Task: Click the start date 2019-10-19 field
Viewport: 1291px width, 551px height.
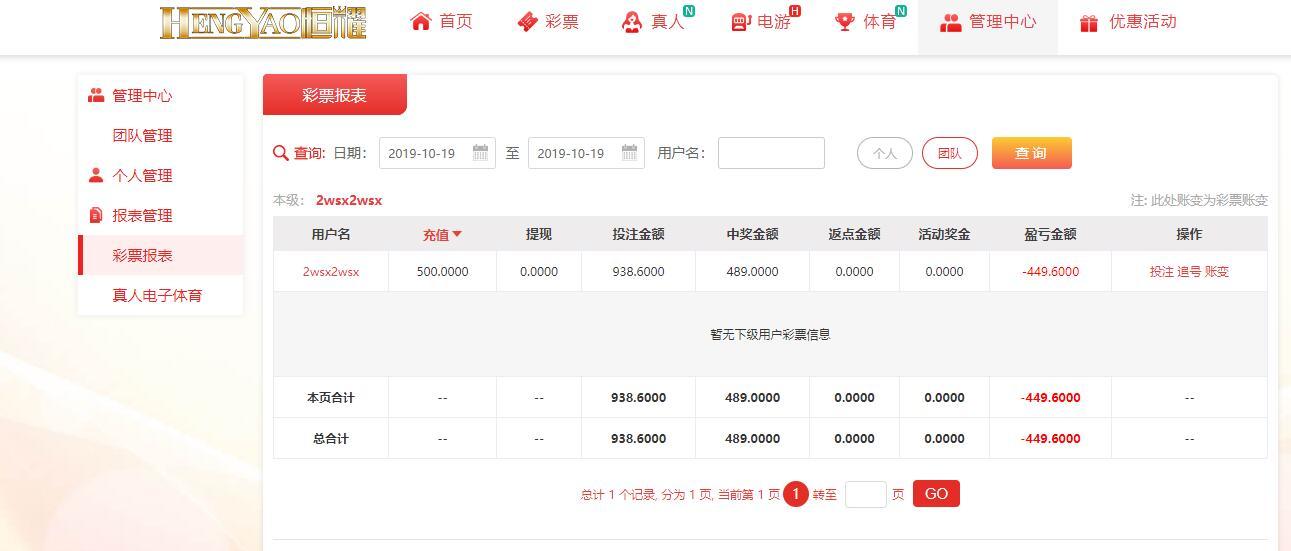Action: point(437,153)
